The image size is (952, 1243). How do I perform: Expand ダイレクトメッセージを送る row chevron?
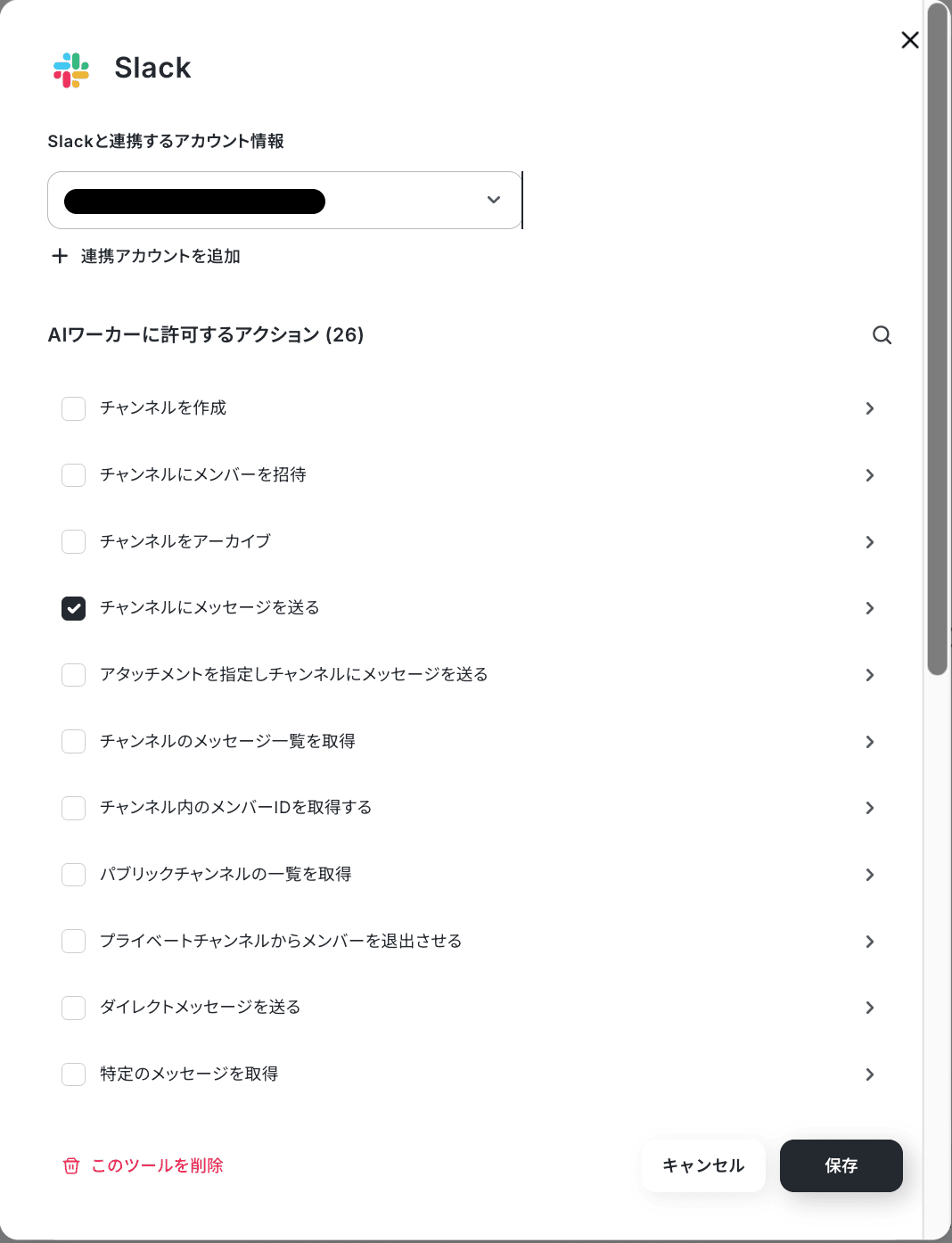(870, 1008)
